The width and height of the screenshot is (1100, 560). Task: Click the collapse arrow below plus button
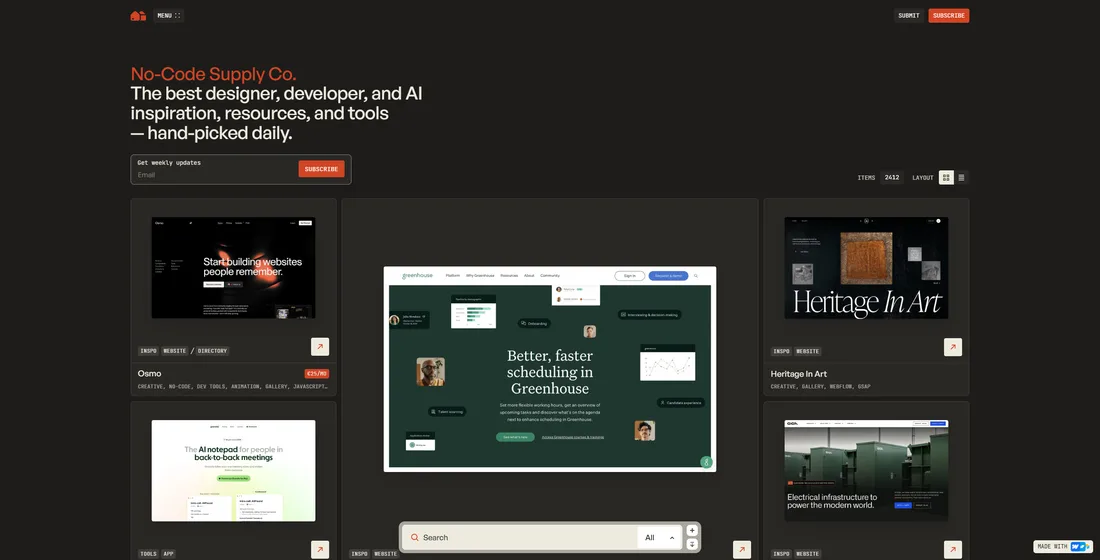pyautogui.click(x=692, y=545)
